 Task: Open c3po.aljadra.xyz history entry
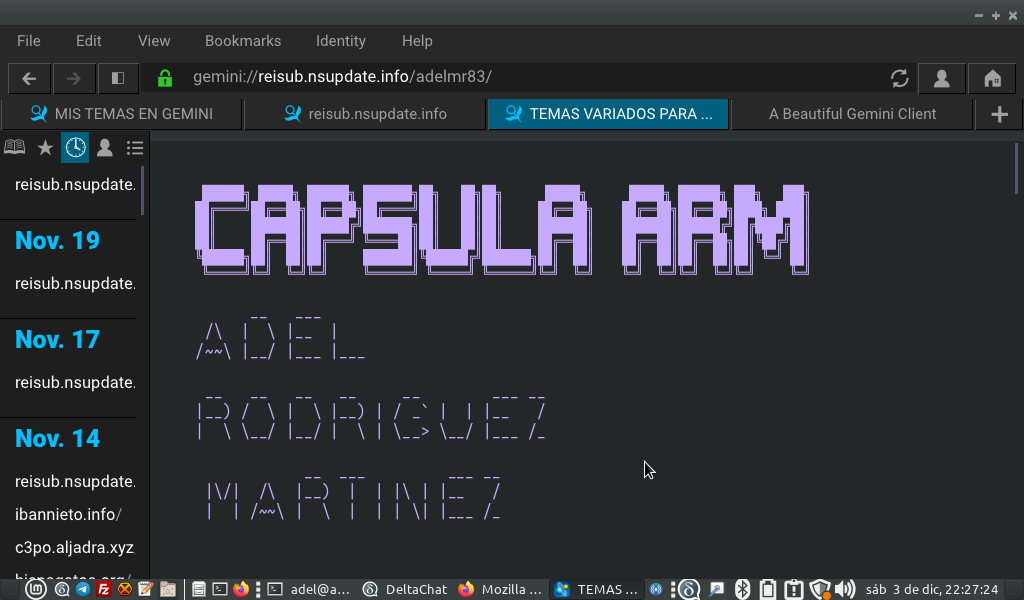[74, 548]
